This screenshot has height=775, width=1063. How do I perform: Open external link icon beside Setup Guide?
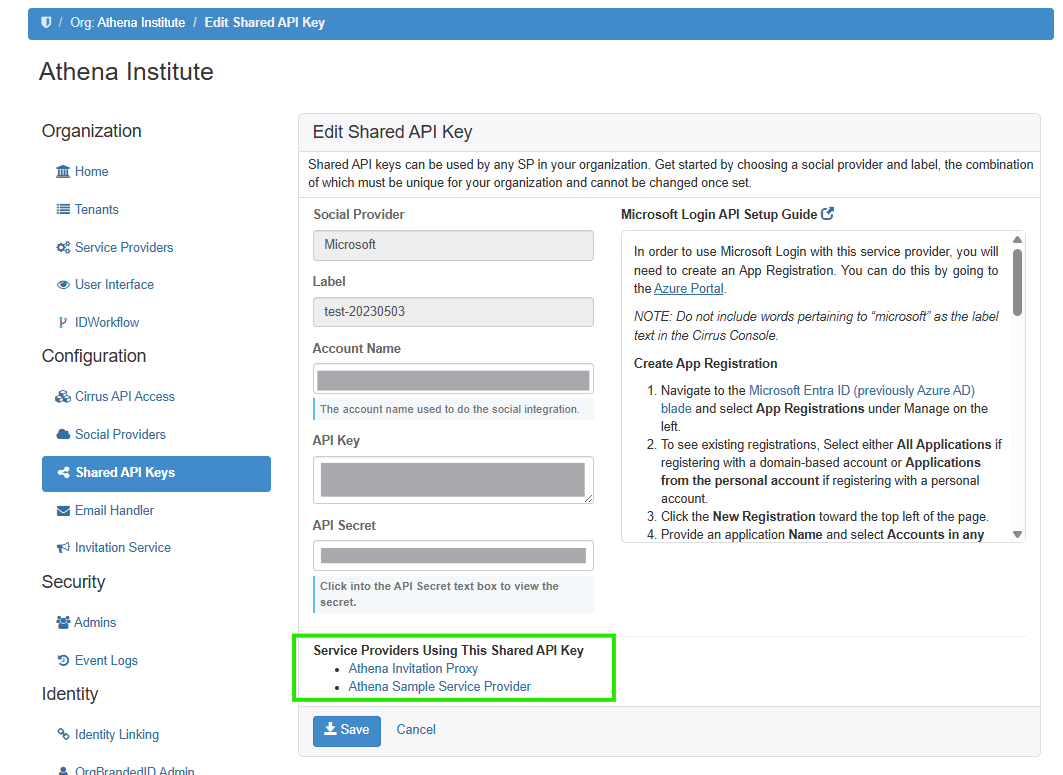click(827, 214)
